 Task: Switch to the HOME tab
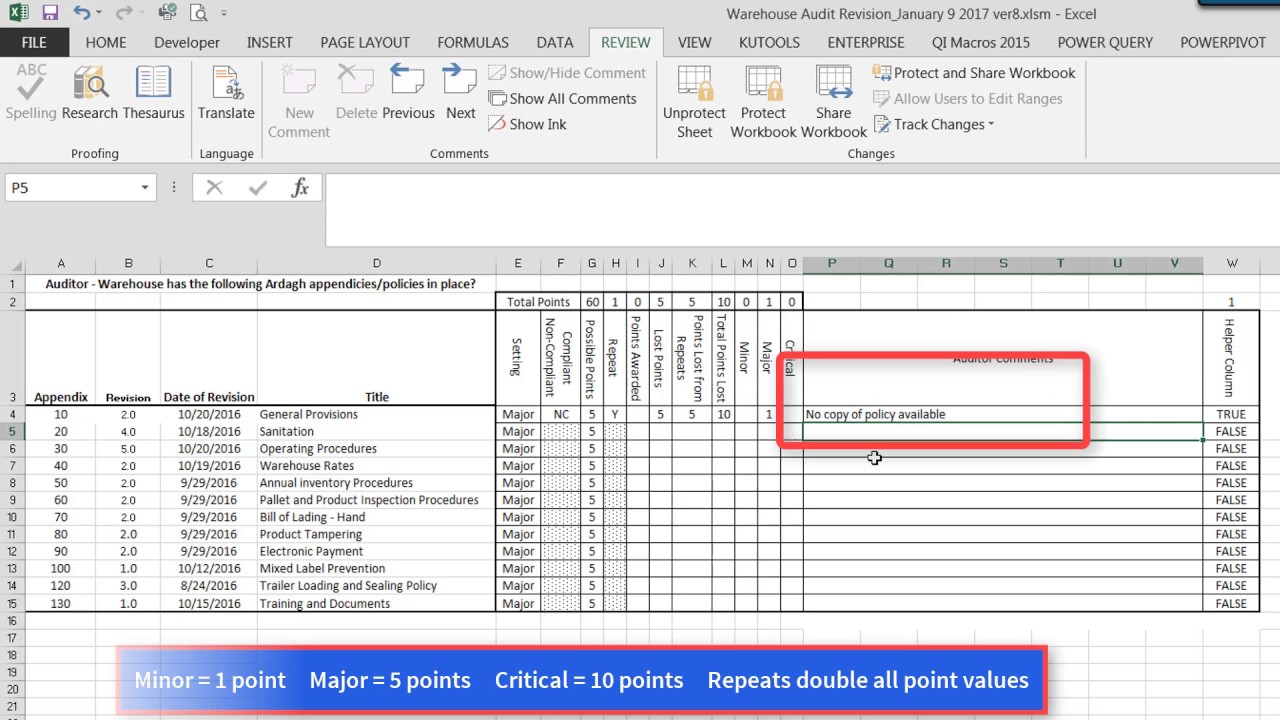(x=106, y=43)
